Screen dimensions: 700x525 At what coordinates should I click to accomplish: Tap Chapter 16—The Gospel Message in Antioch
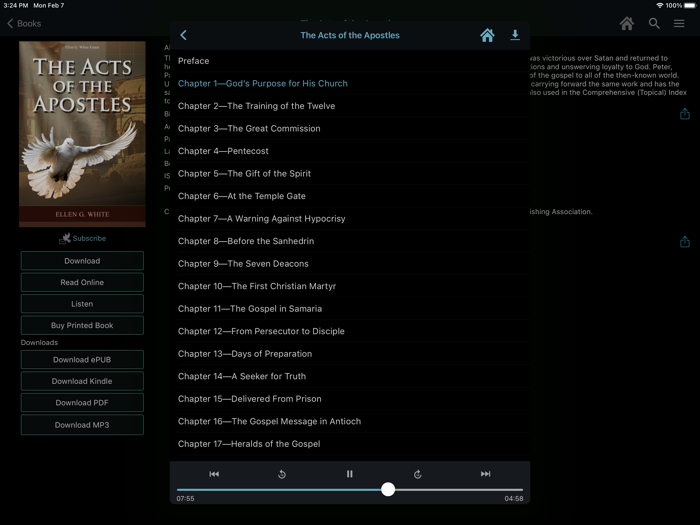pyautogui.click(x=350, y=421)
